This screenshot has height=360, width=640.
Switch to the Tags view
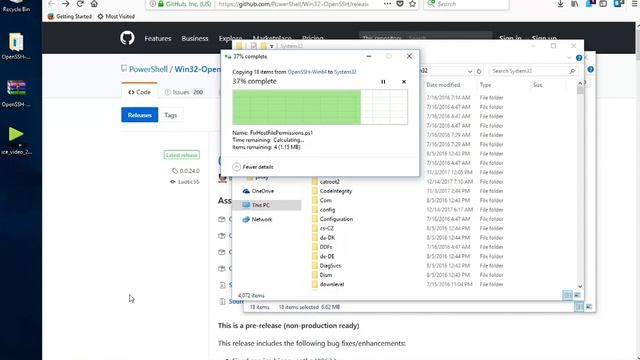[171, 115]
